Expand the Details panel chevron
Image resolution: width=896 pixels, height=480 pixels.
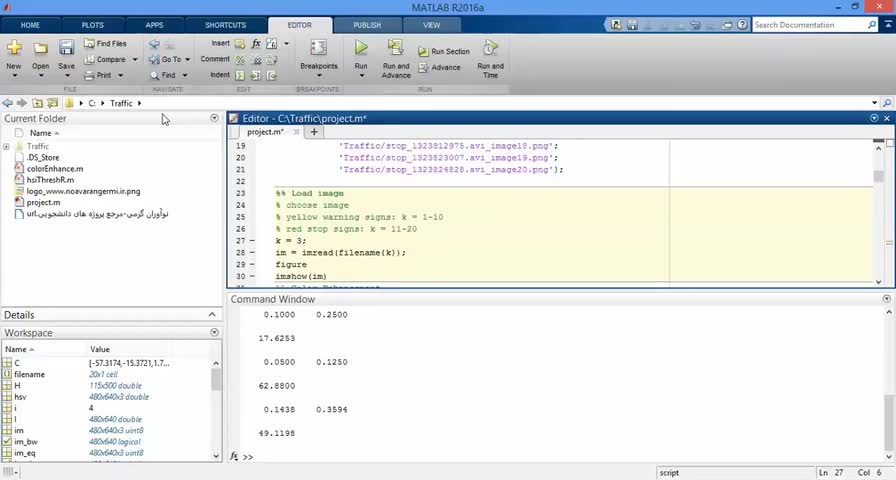[212, 314]
